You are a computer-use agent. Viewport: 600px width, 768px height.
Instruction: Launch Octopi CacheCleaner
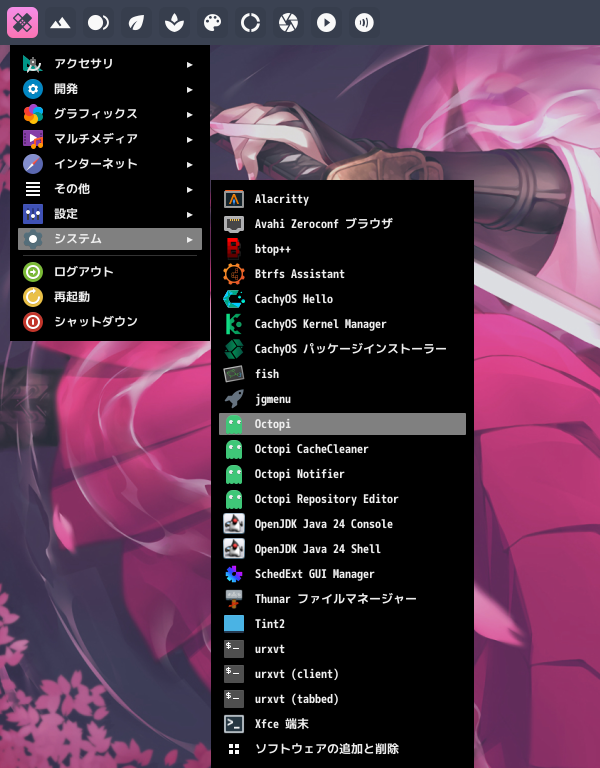pyautogui.click(x=342, y=449)
